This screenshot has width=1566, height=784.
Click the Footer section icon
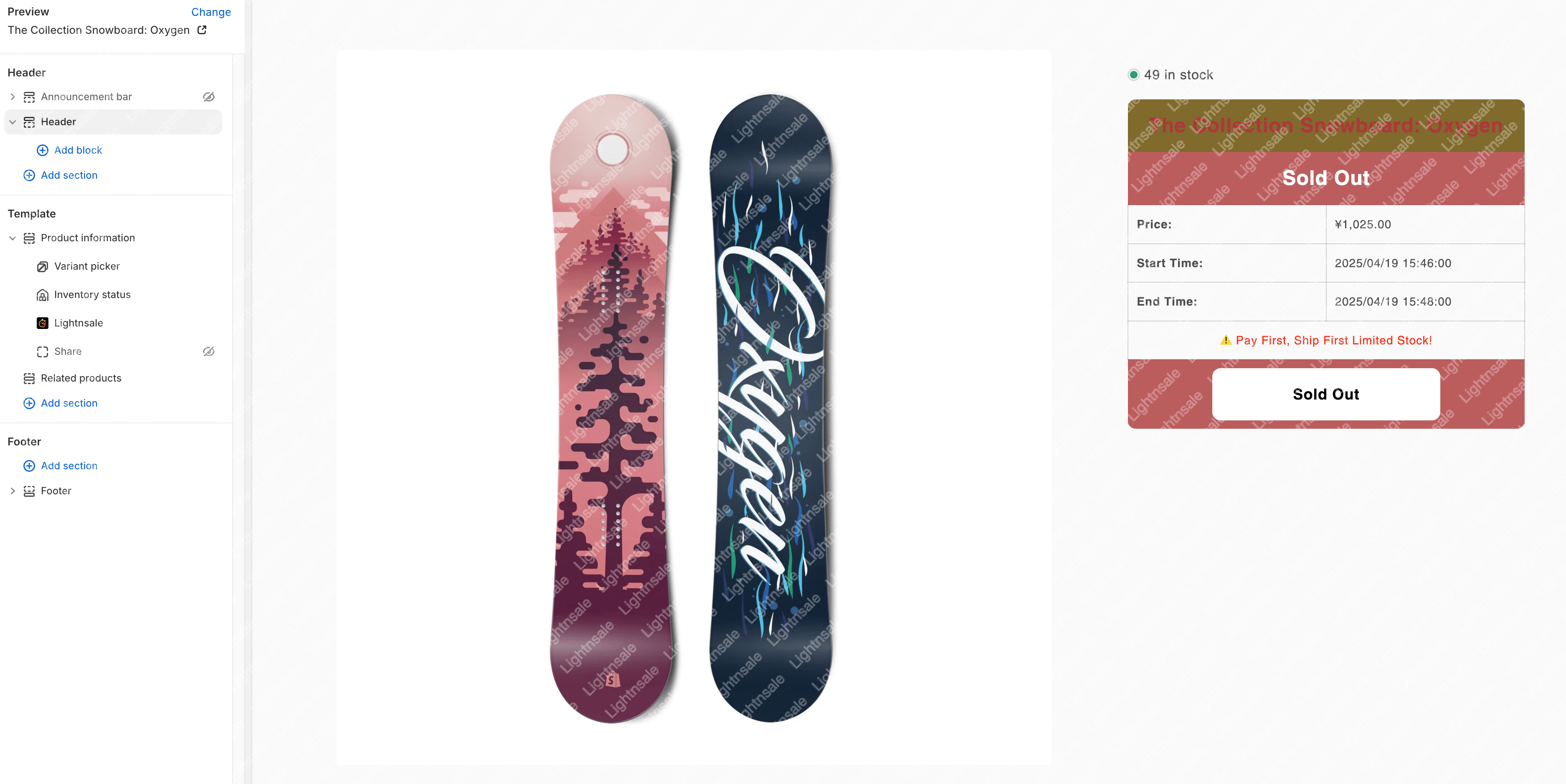[x=29, y=491]
